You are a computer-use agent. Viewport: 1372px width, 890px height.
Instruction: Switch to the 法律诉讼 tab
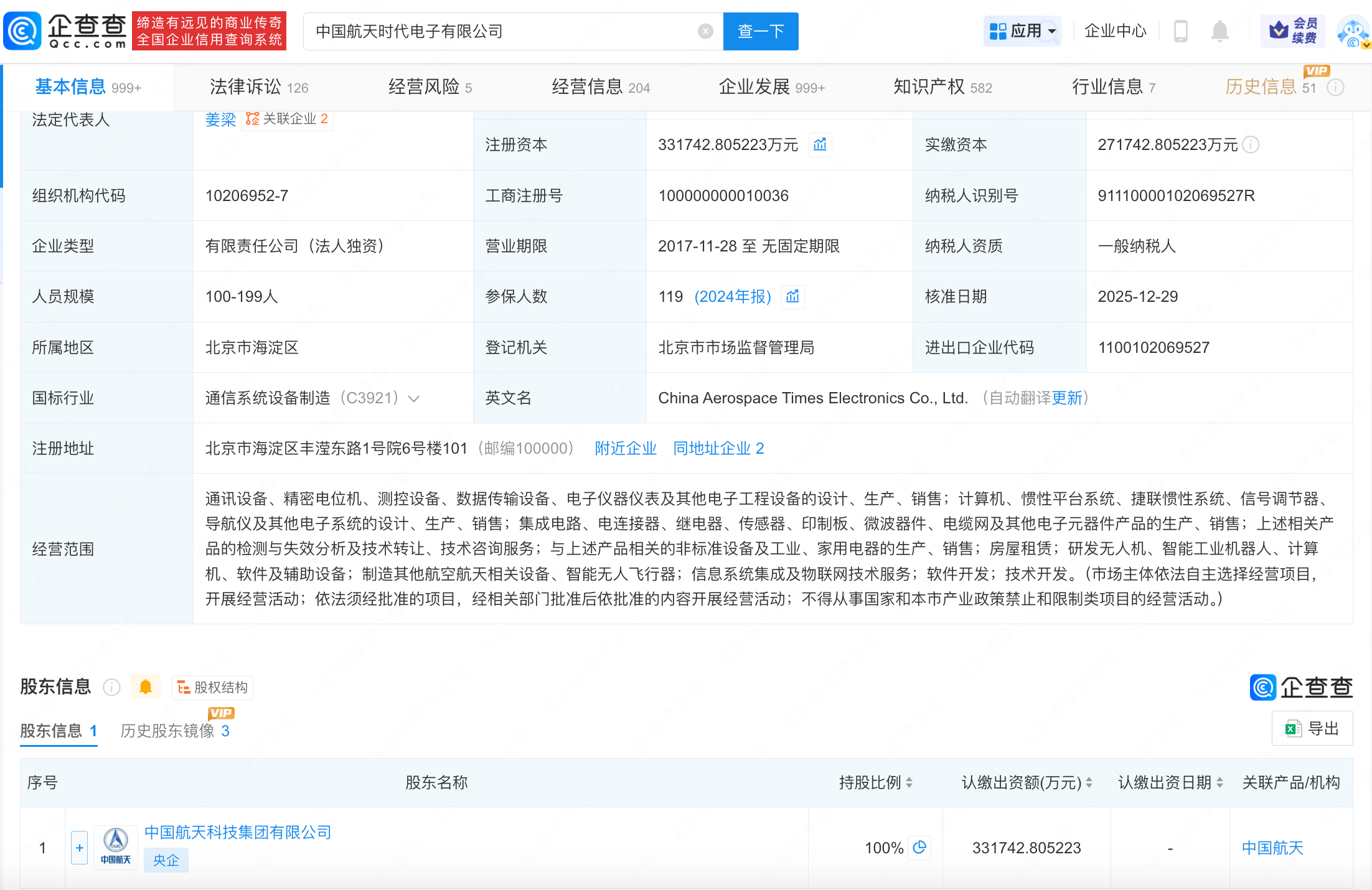coord(258,87)
